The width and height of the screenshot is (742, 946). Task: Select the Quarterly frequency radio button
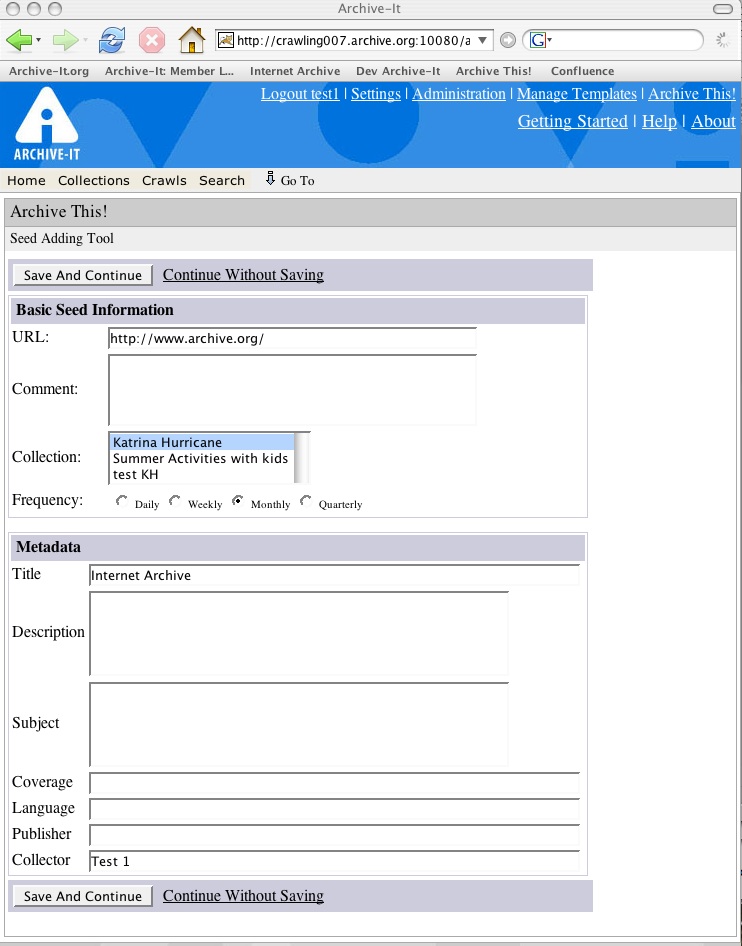(x=306, y=501)
